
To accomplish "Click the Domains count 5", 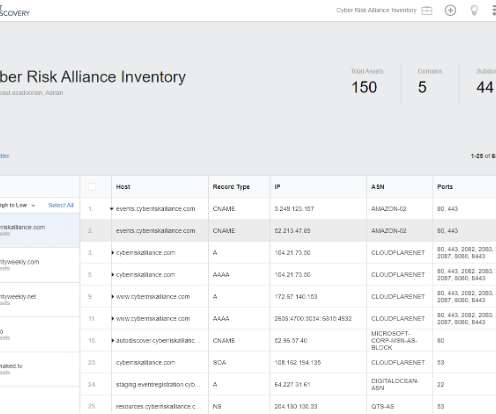I will (x=422, y=88).
